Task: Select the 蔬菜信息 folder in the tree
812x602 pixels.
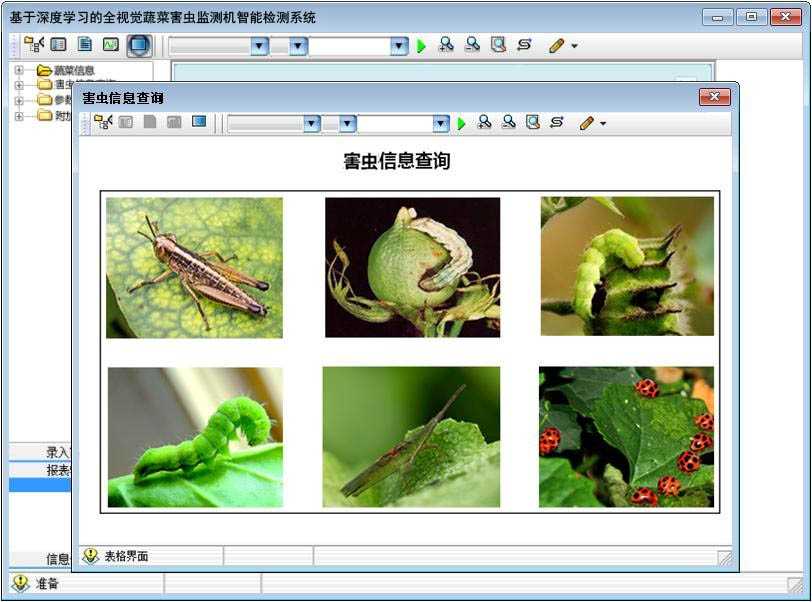Action: pyautogui.click(x=74, y=70)
